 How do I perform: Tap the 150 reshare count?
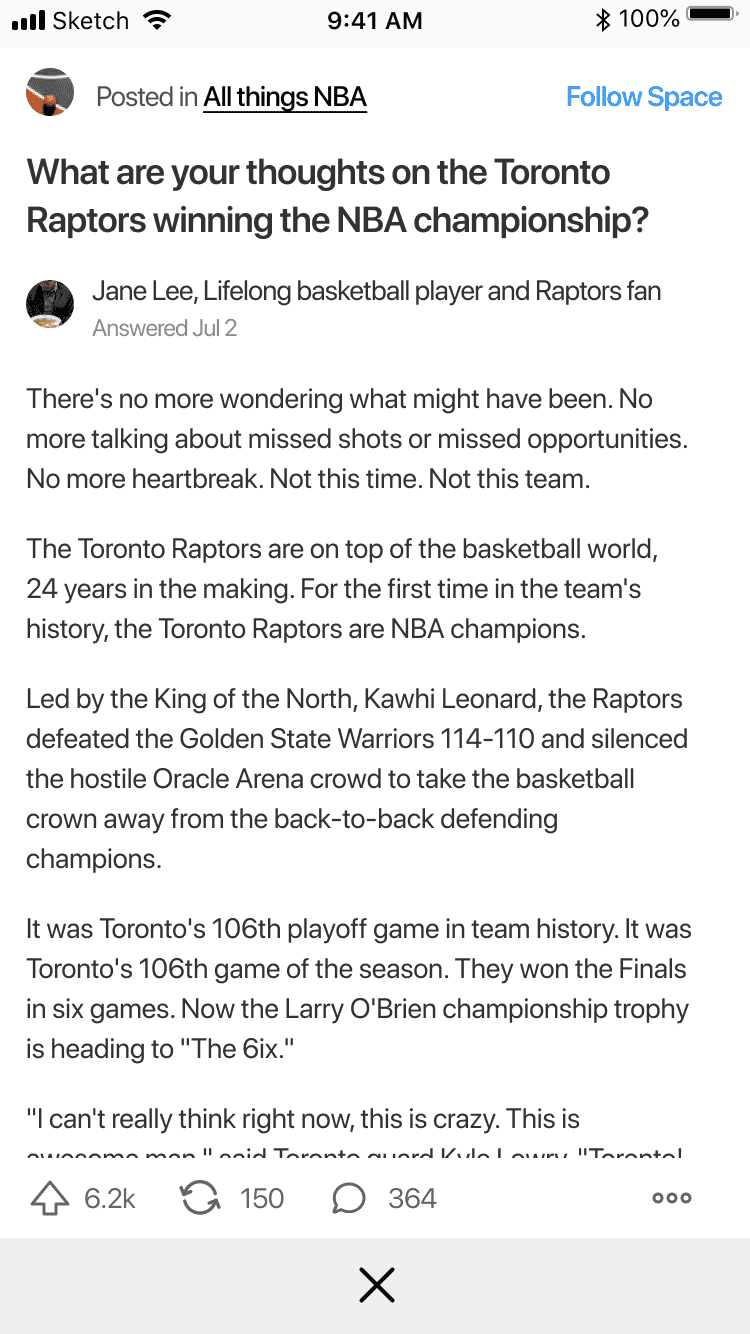[262, 1198]
